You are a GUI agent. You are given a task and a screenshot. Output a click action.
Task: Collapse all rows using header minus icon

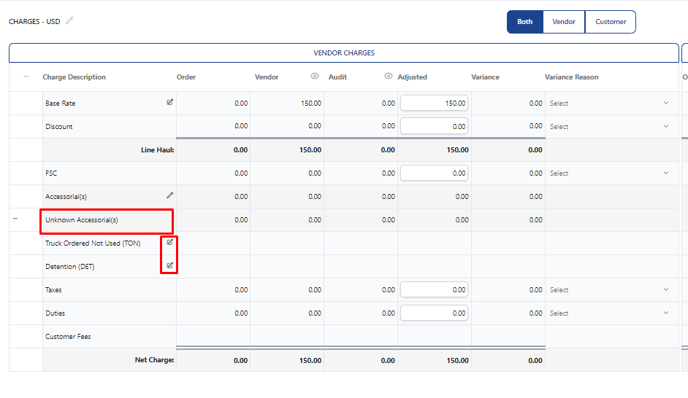pos(26,76)
